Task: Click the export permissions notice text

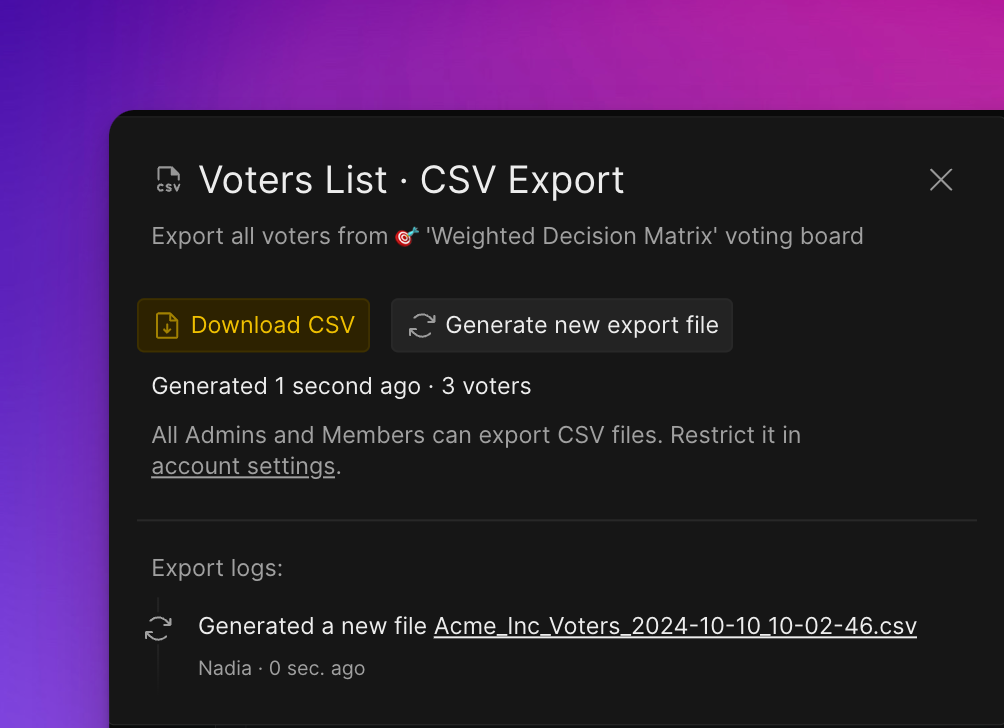Action: click(x=476, y=435)
